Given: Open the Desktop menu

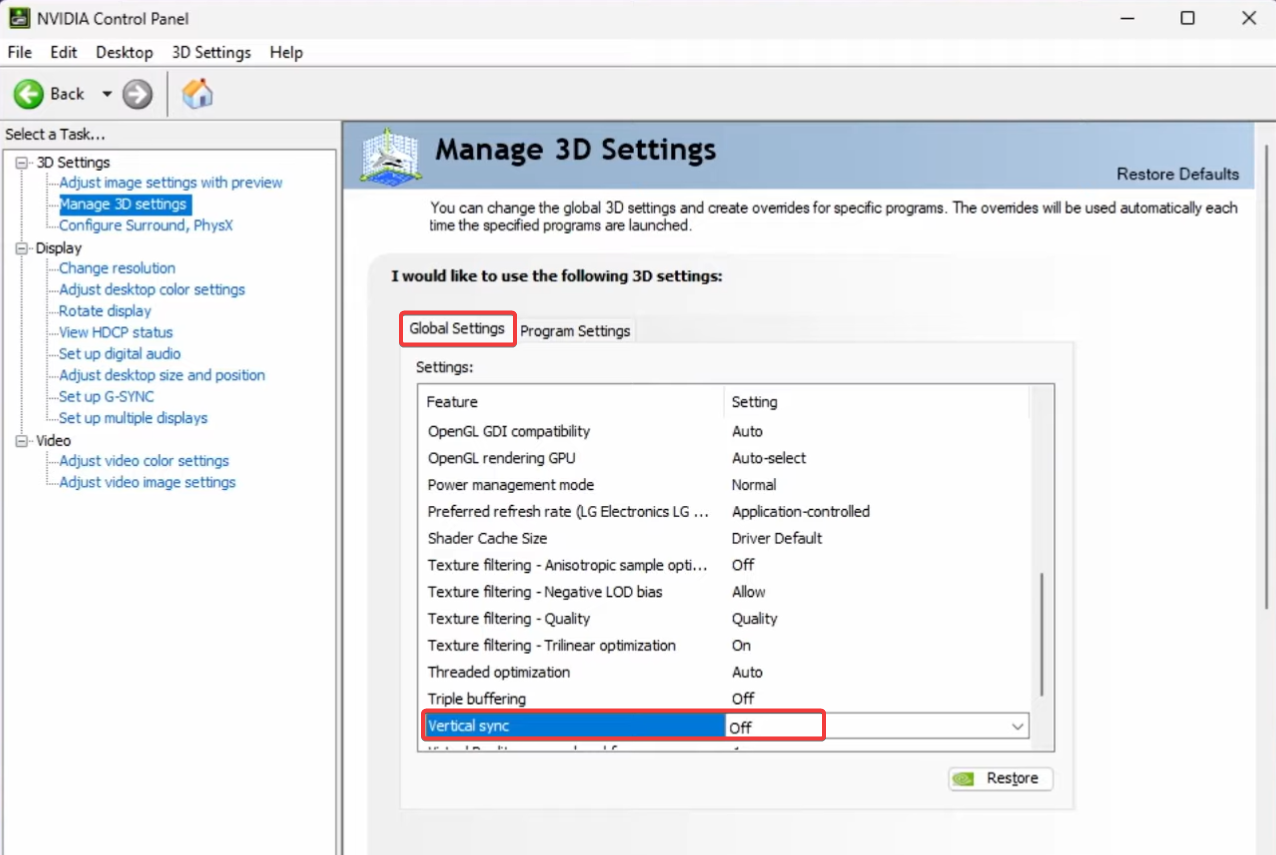Looking at the screenshot, I should [124, 52].
